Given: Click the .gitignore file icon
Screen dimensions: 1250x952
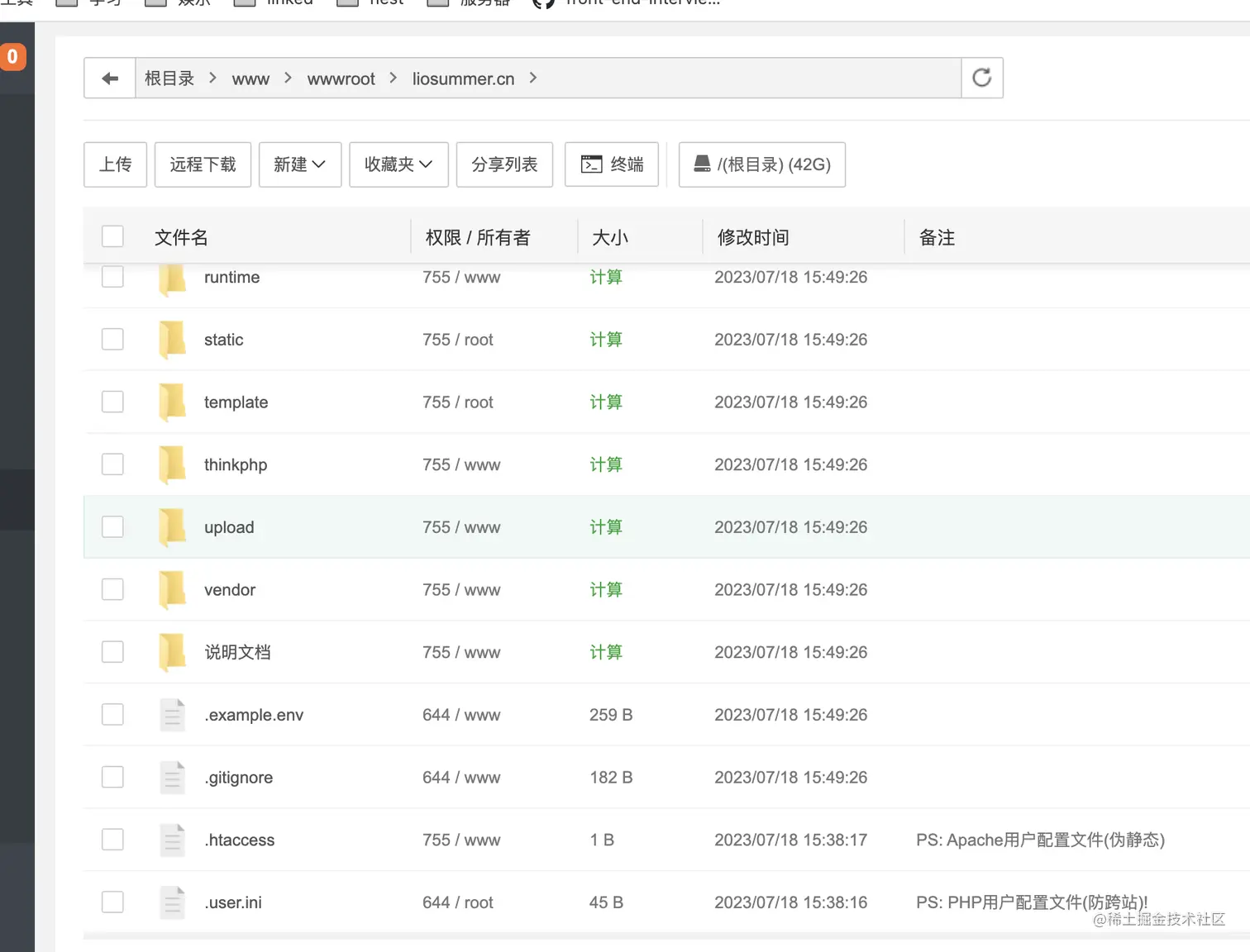Looking at the screenshot, I should [x=172, y=778].
